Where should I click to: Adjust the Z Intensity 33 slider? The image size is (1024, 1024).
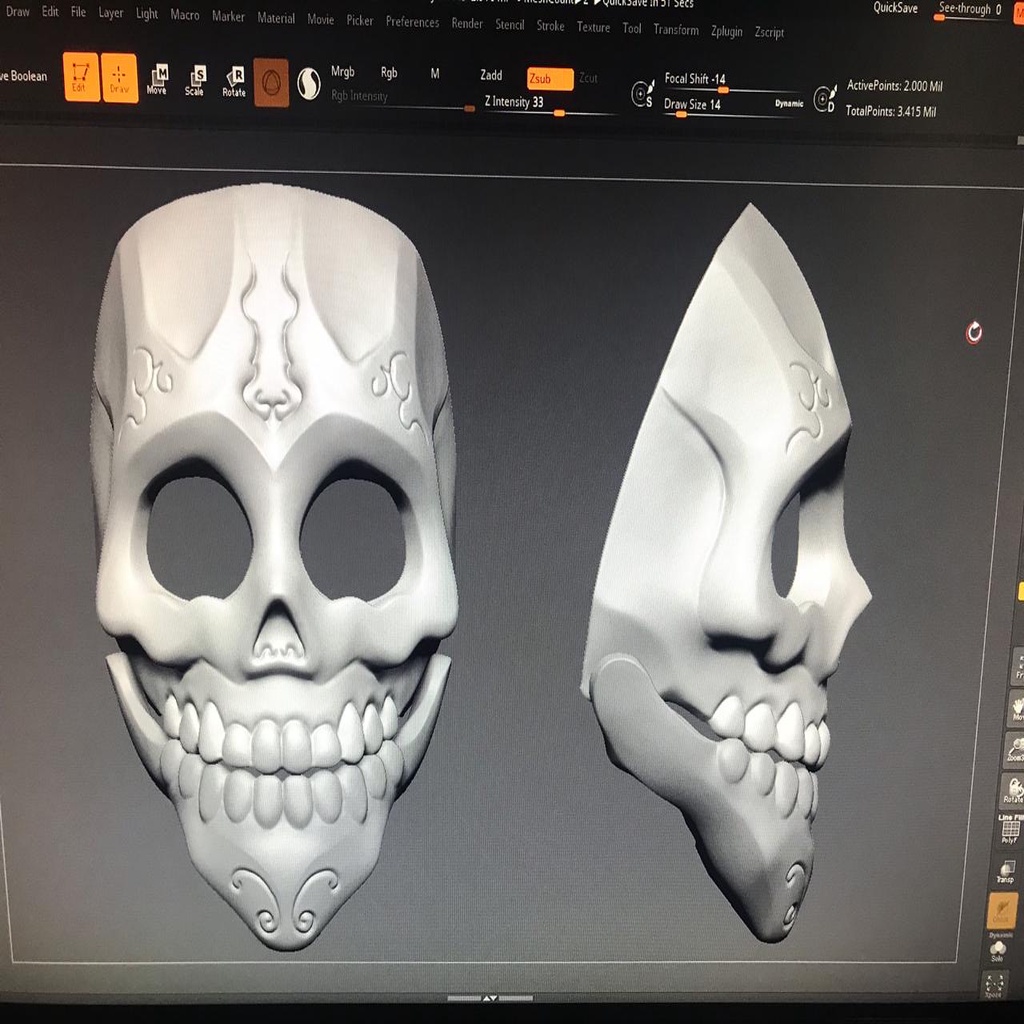pyautogui.click(x=517, y=102)
